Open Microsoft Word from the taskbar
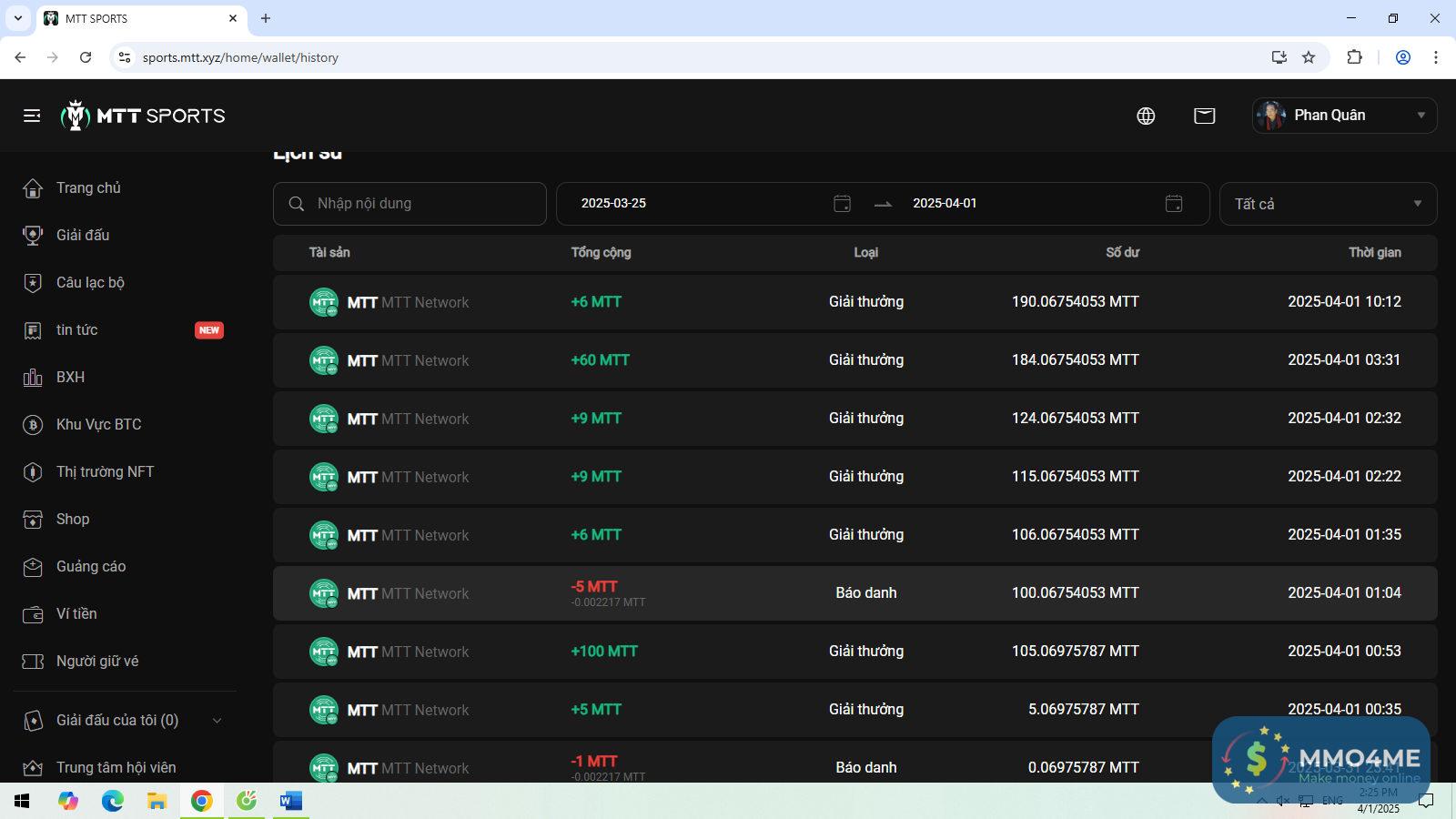 (290, 801)
